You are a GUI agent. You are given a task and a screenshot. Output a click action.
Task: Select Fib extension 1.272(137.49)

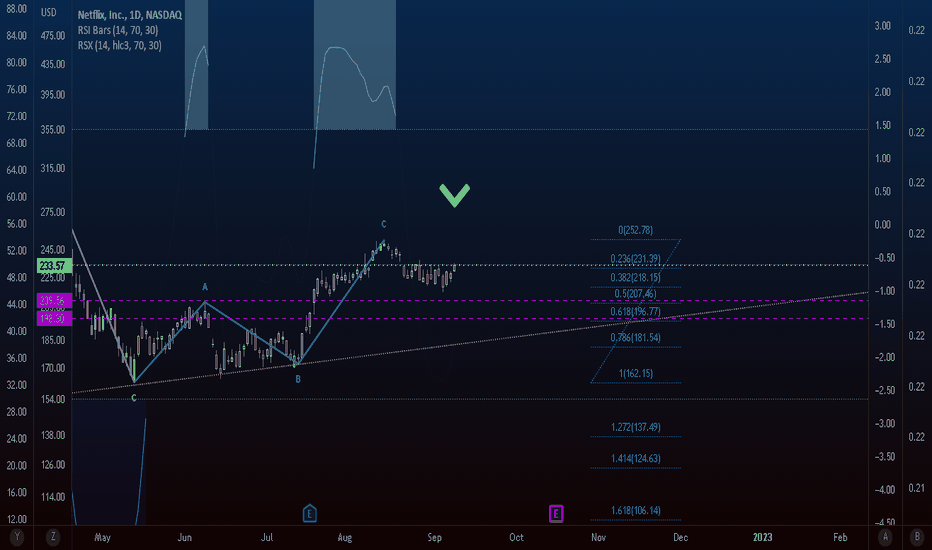pos(635,427)
